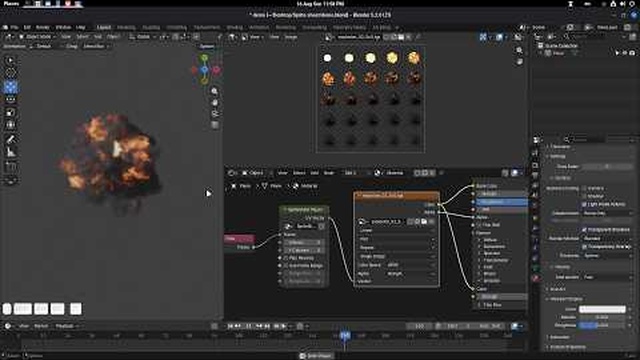This screenshot has height=360, width=640.
Task: Open Repeat extension dropdown on image node
Action: pos(396,248)
